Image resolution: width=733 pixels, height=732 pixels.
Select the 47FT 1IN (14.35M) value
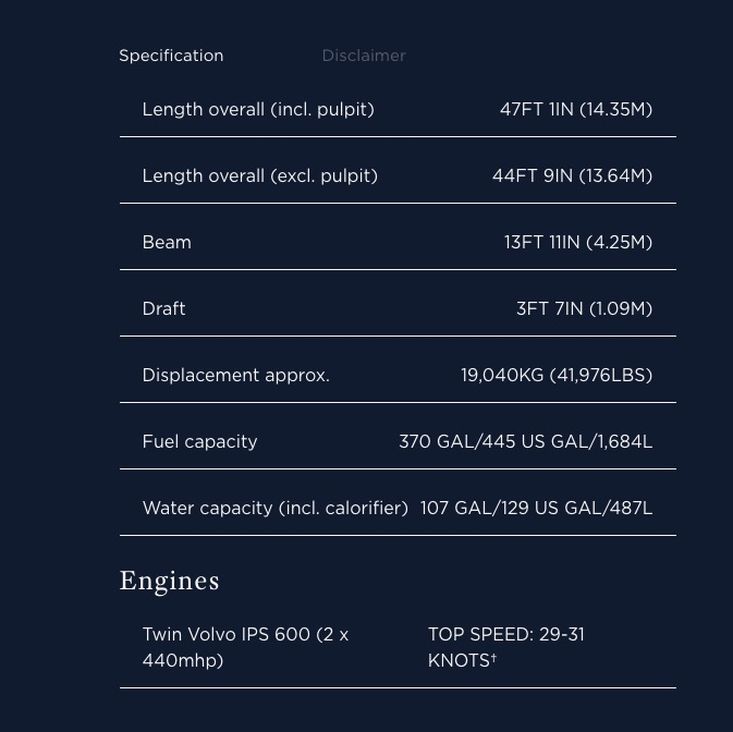pyautogui.click(x=576, y=110)
